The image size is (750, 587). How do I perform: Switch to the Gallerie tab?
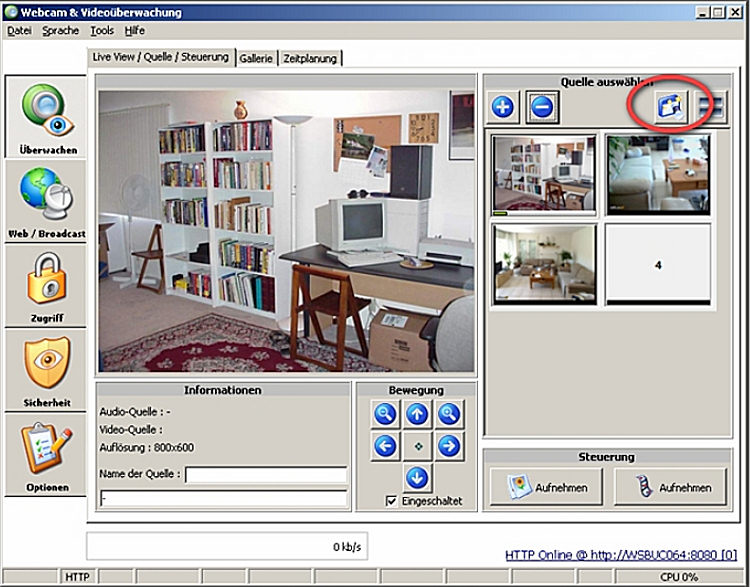(256, 59)
